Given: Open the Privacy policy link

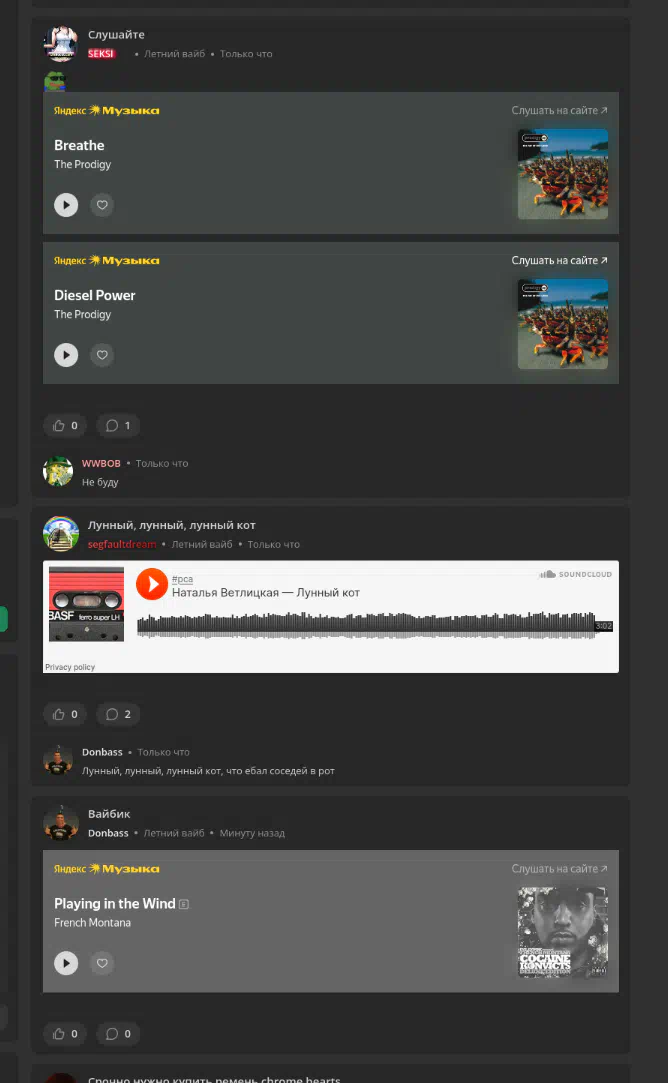Looking at the screenshot, I should tap(70, 667).
